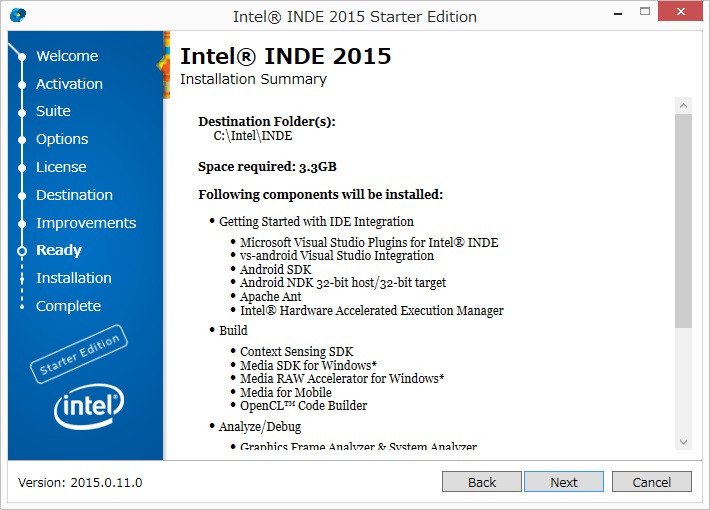Click the Starter Edition badge
The width and height of the screenshot is (710, 510).
coord(80,354)
